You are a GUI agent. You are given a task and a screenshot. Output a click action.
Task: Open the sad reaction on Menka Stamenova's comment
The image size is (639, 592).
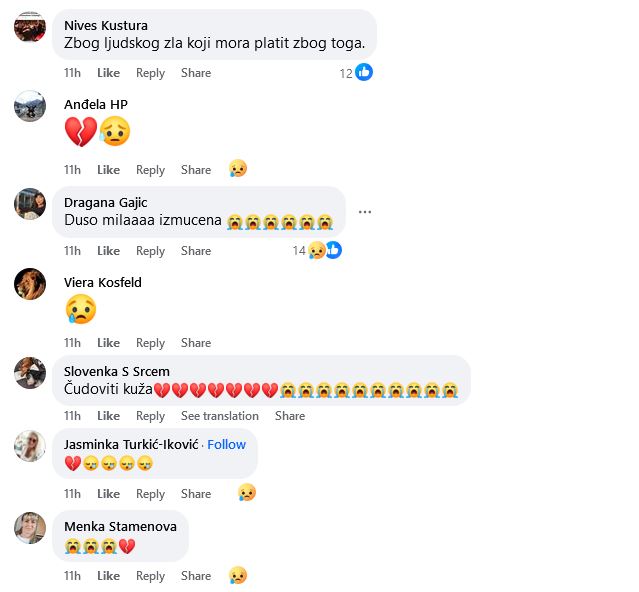238,575
